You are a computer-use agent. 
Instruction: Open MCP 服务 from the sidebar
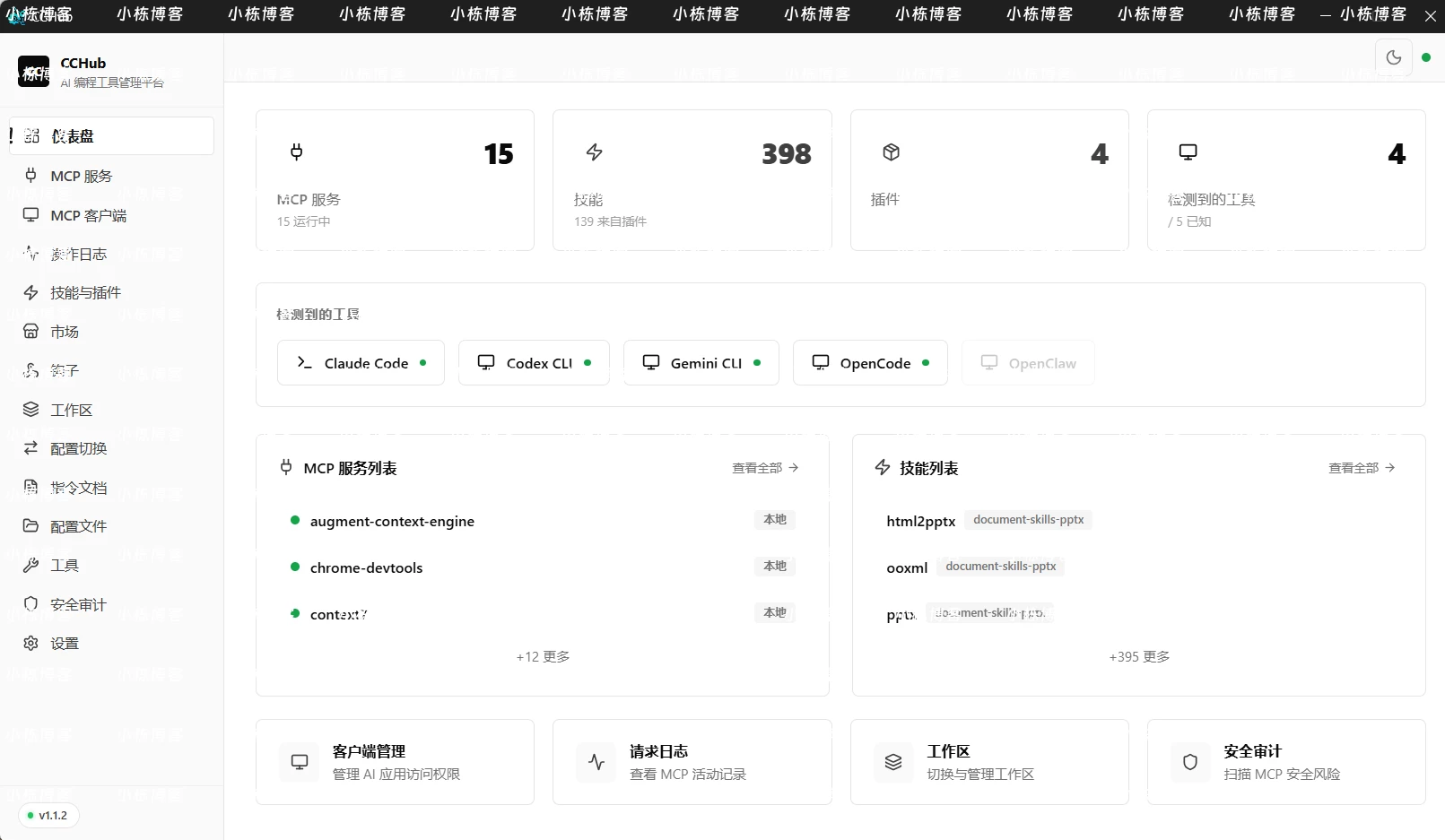pyautogui.click(x=80, y=176)
